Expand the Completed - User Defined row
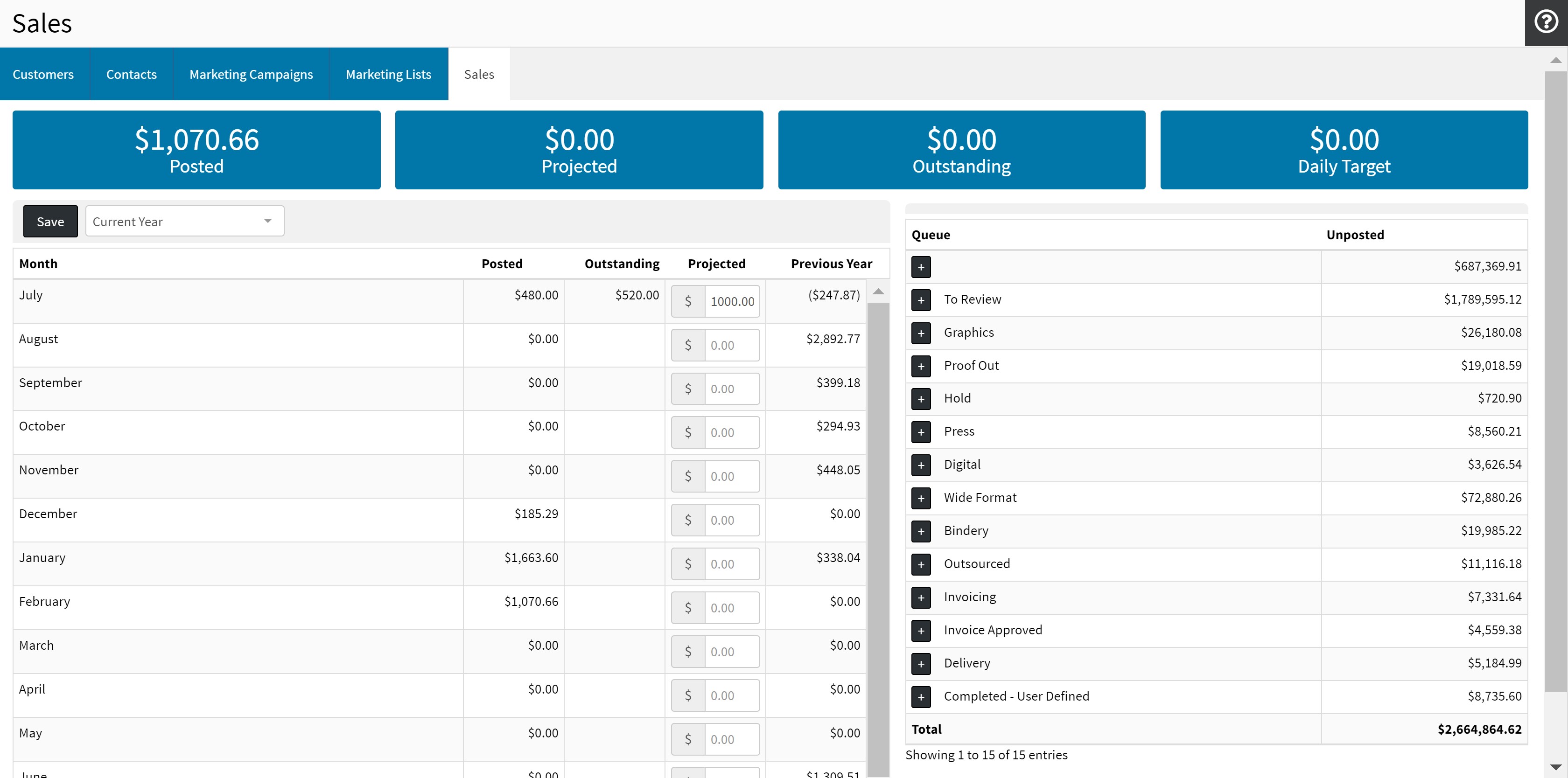This screenshot has width=1568, height=778. (921, 696)
